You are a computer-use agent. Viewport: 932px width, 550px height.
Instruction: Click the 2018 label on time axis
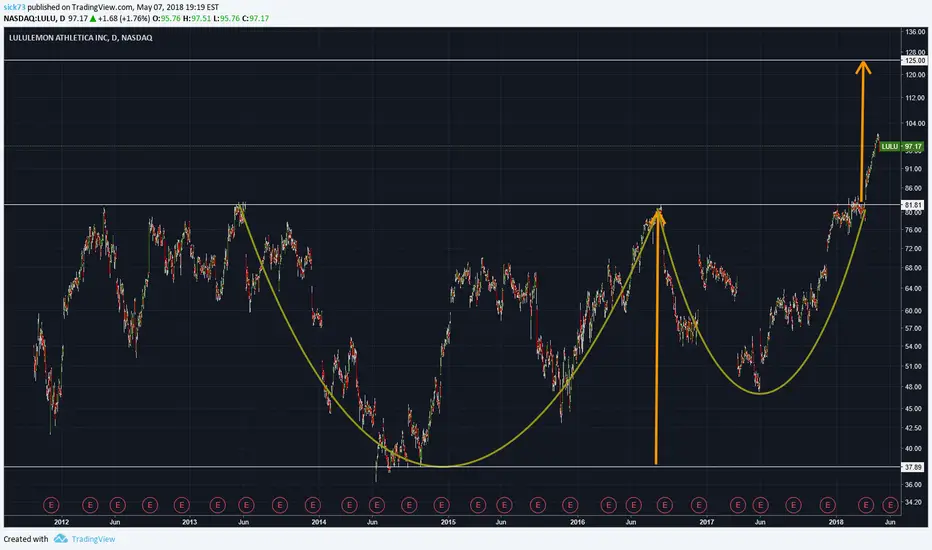coord(836,522)
